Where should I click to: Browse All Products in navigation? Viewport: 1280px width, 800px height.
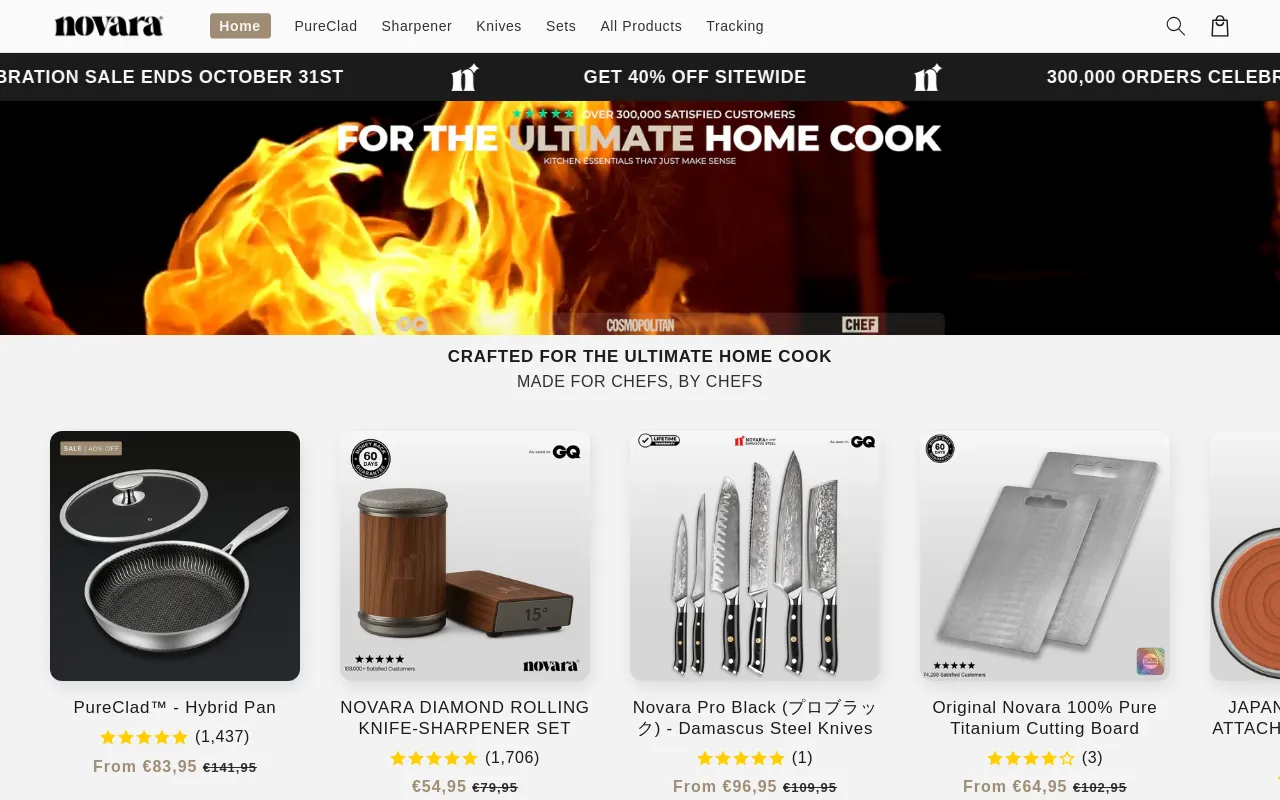(x=641, y=26)
